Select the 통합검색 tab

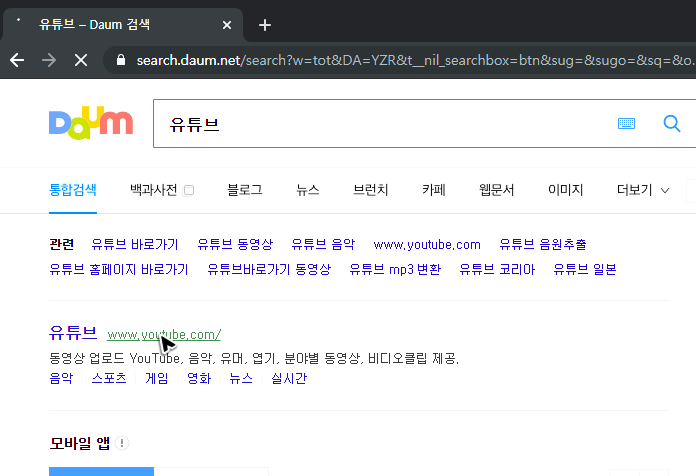[73, 190]
